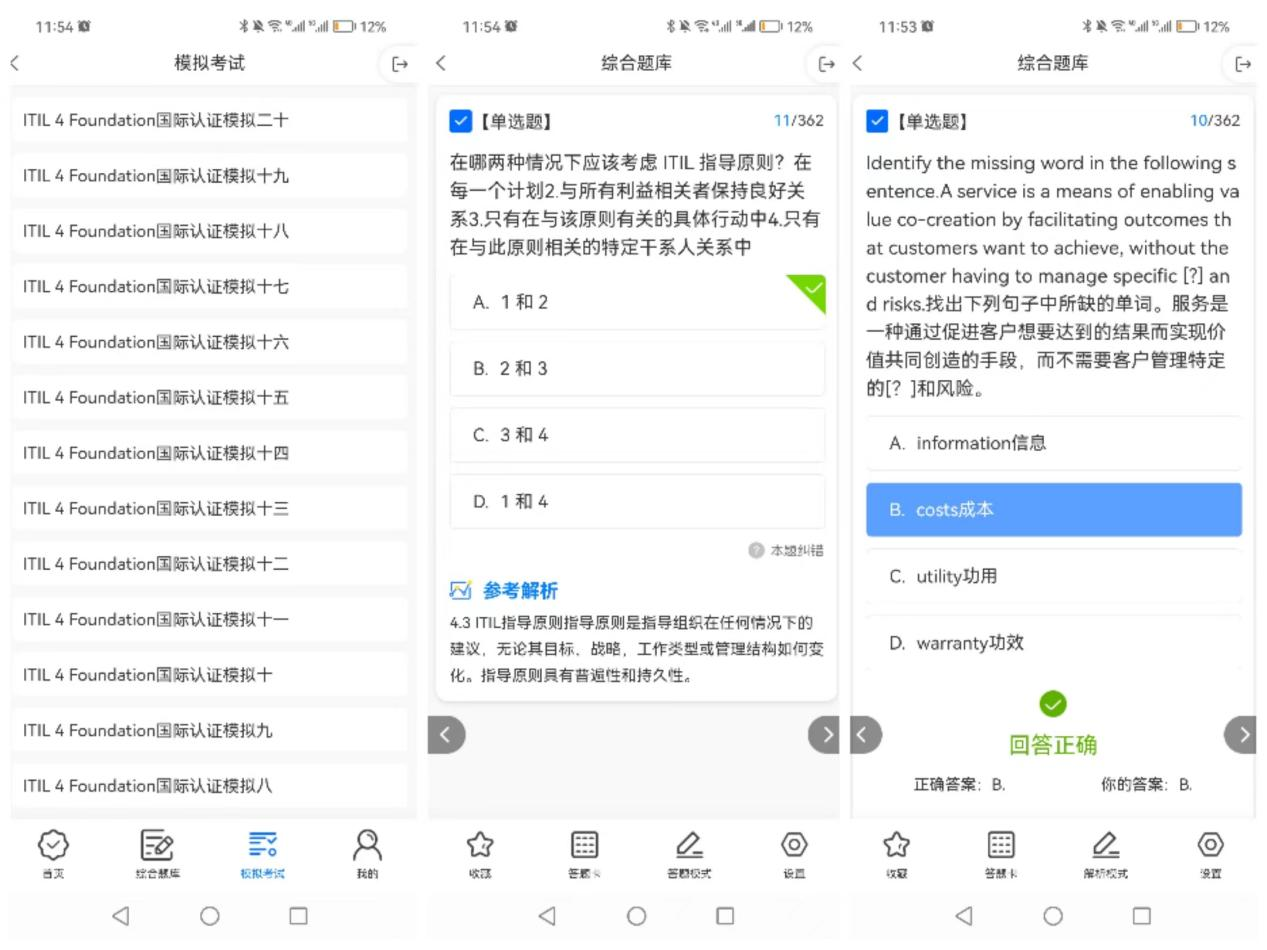Tap the header back arrow on question 11 screen
1267x950 pixels.
point(441,63)
